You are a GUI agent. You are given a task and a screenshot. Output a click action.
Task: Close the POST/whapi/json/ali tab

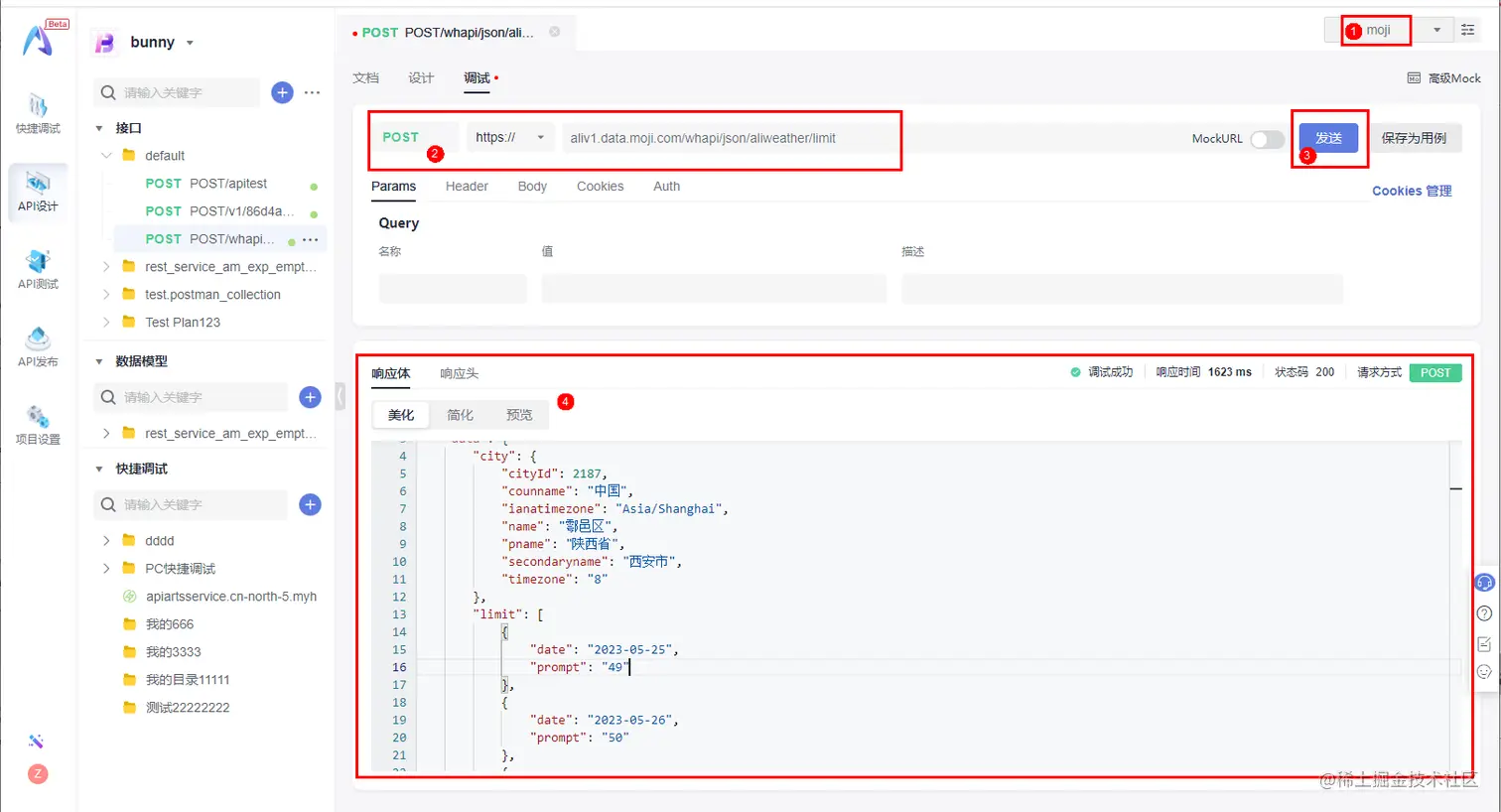click(x=555, y=32)
